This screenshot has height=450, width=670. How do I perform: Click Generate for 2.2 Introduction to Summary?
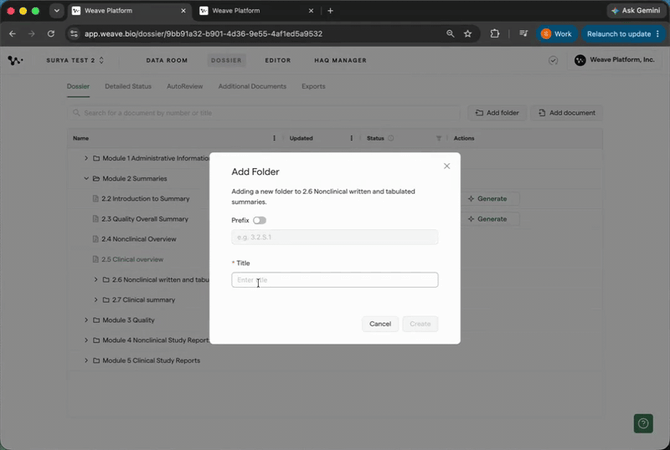(x=488, y=199)
